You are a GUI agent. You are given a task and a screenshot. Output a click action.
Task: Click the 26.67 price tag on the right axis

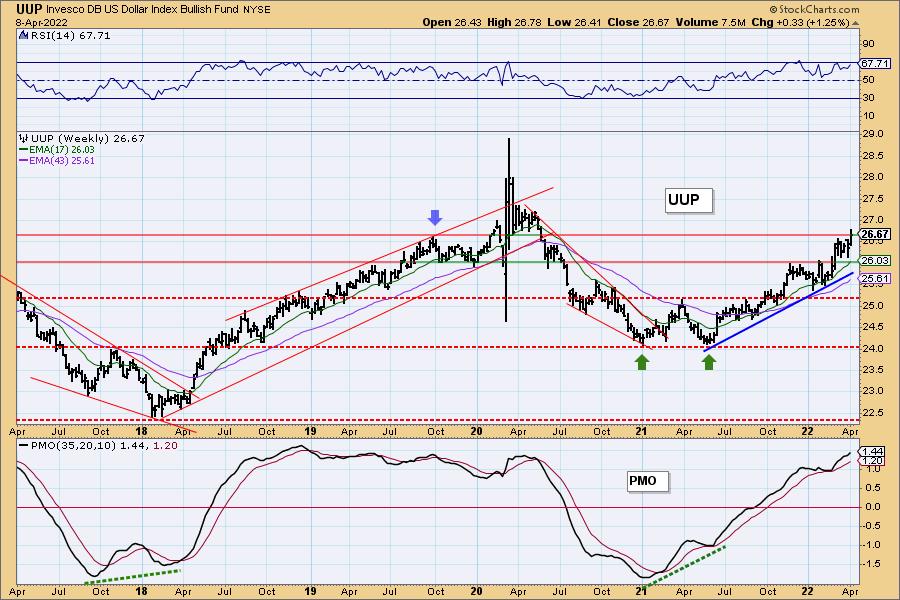875,234
